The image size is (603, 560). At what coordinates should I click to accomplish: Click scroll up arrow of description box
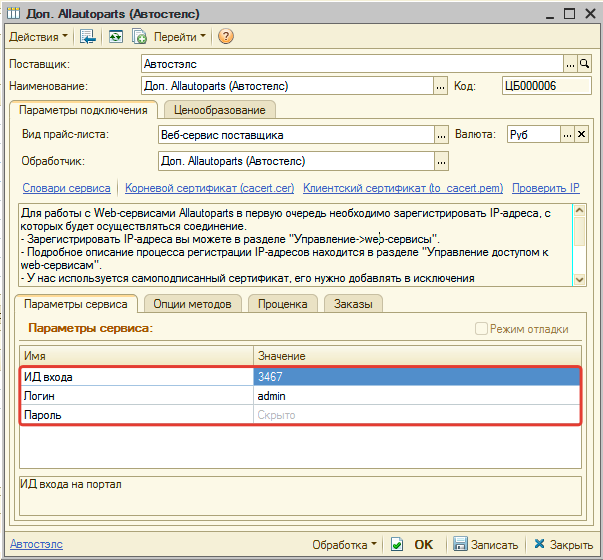[x=579, y=210]
